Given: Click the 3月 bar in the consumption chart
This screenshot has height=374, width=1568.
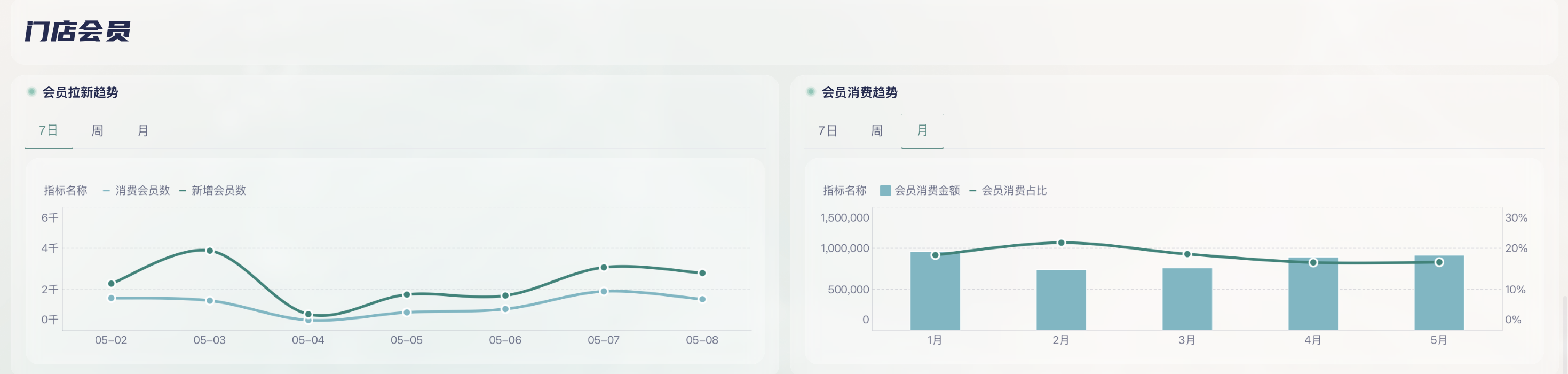Looking at the screenshot, I should (1187, 299).
